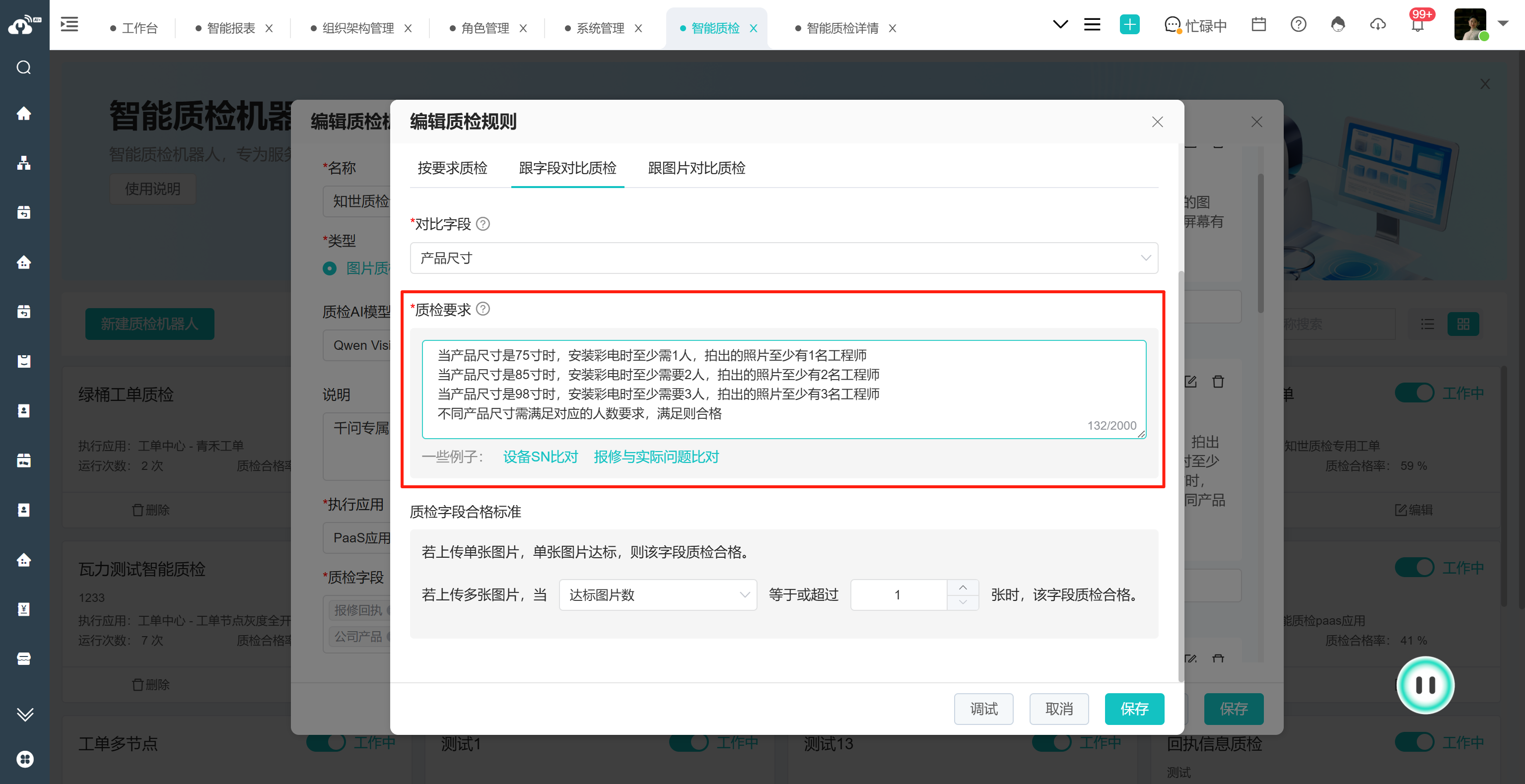Open the 达标图片数 dropdown

click(658, 594)
